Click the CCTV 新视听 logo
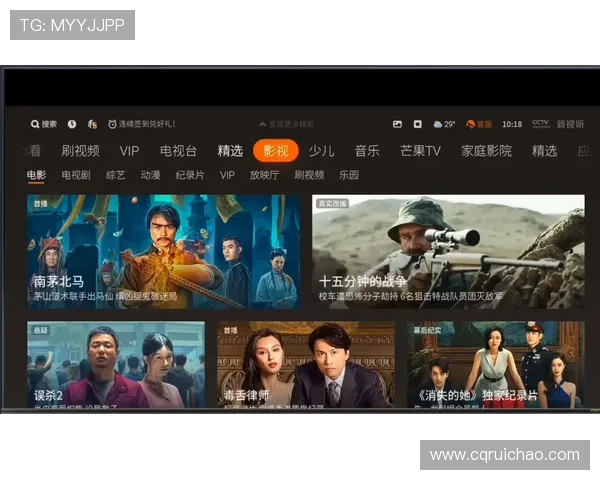The height and width of the screenshot is (480, 600). click(x=558, y=124)
